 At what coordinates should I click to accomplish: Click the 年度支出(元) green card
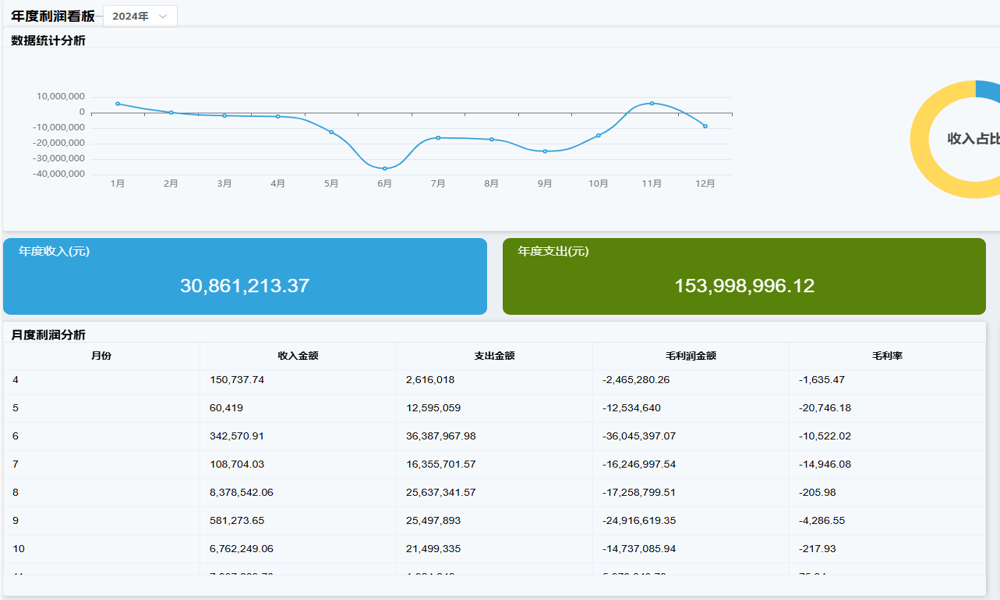tap(744, 276)
